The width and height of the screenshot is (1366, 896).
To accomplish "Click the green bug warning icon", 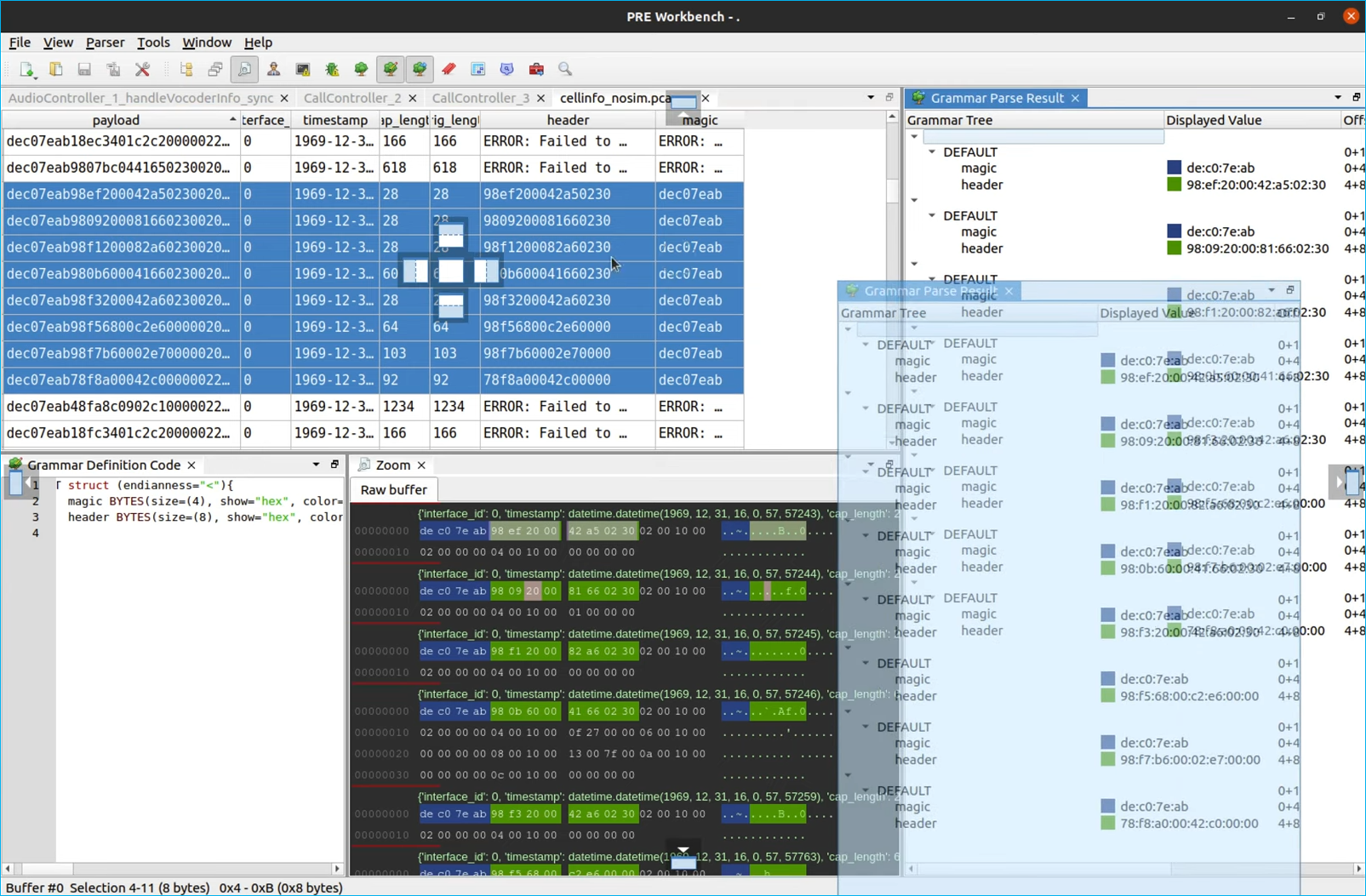I will 332,70.
